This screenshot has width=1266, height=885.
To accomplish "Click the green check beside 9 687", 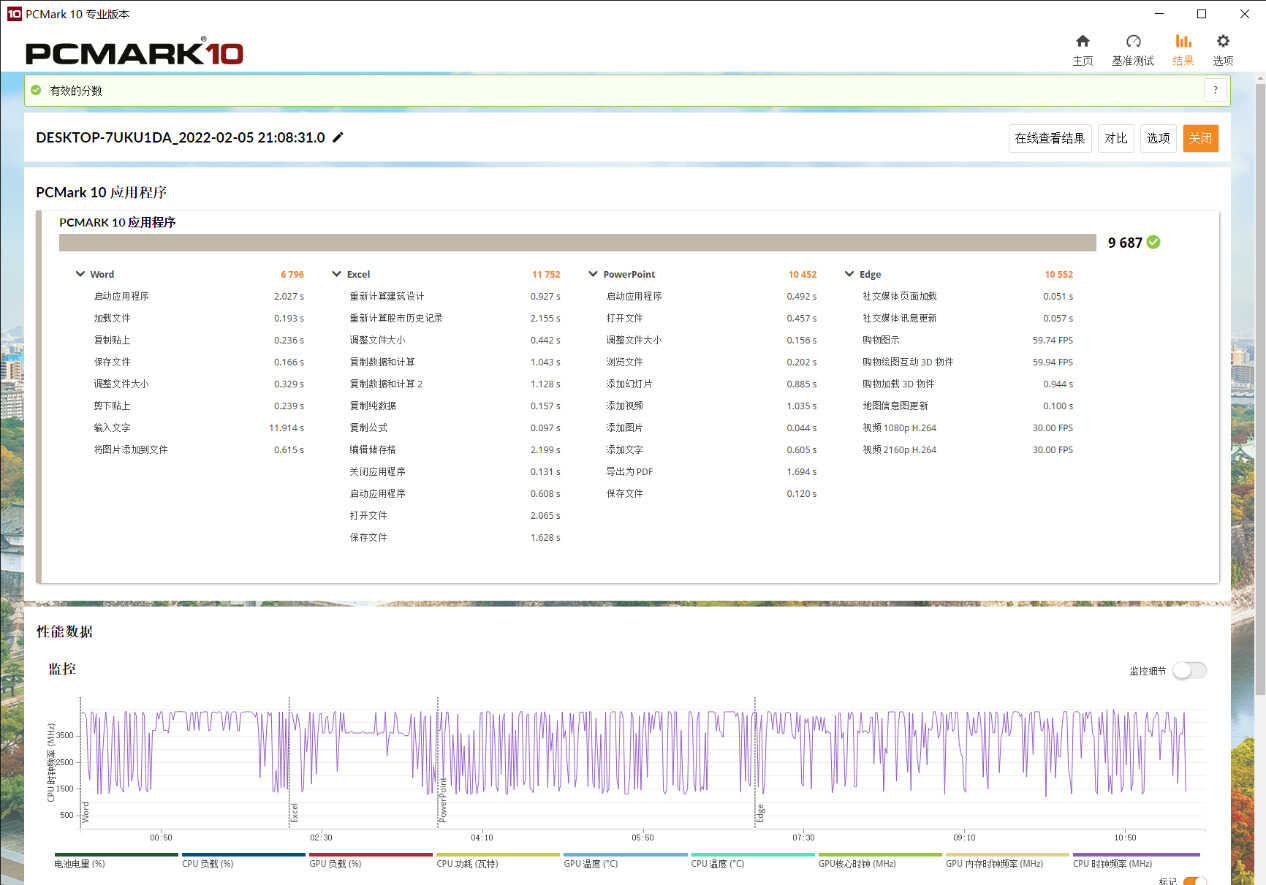I will tap(1153, 242).
